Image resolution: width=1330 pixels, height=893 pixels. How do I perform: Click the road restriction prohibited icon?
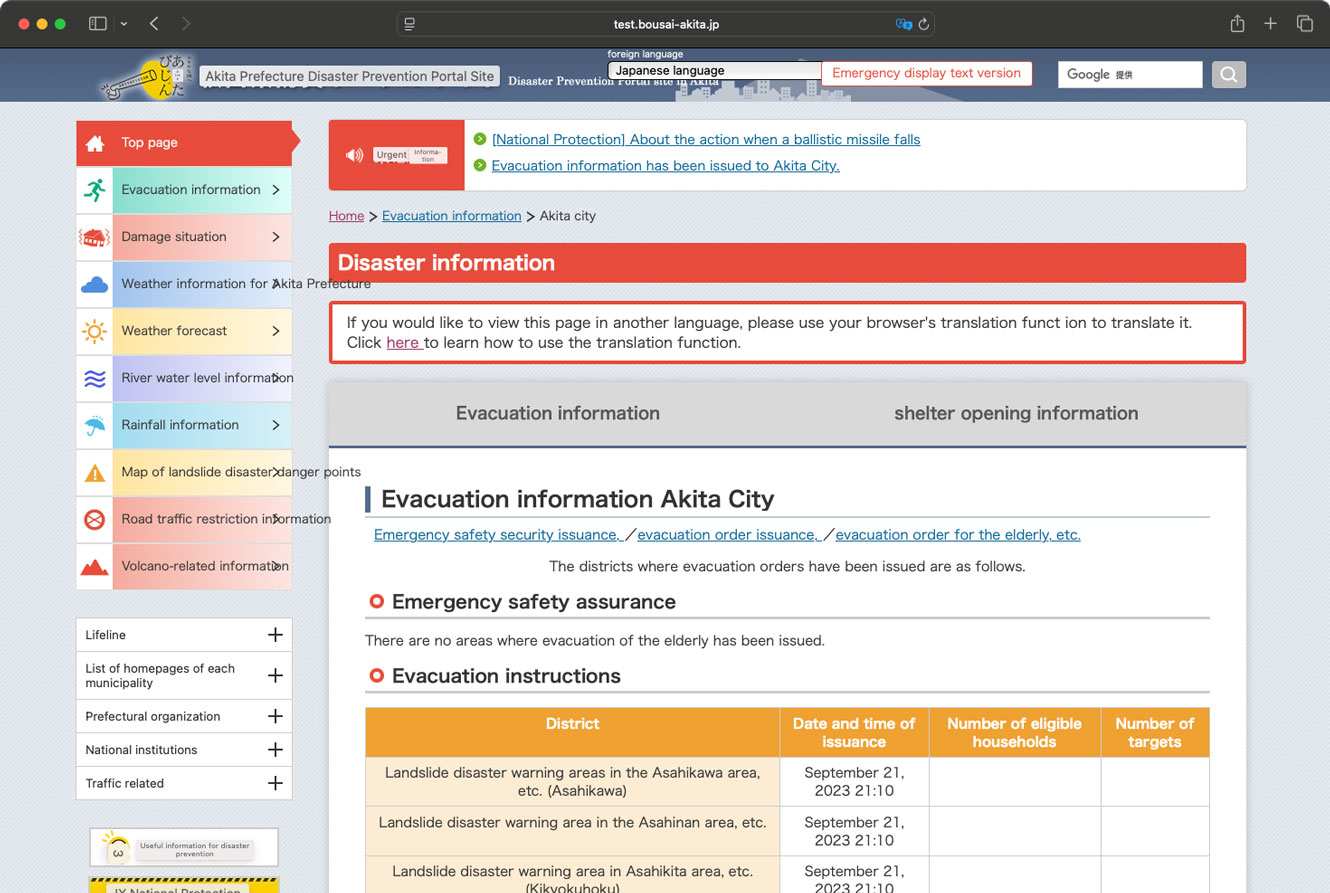(x=94, y=519)
